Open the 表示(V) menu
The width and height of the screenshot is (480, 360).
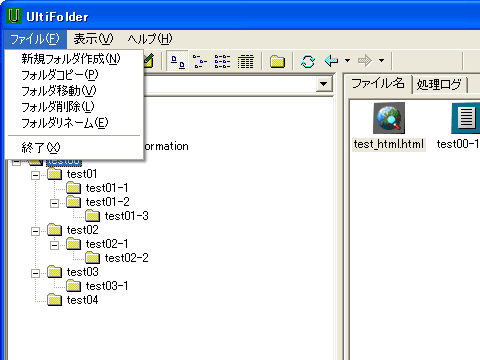click(x=93, y=39)
